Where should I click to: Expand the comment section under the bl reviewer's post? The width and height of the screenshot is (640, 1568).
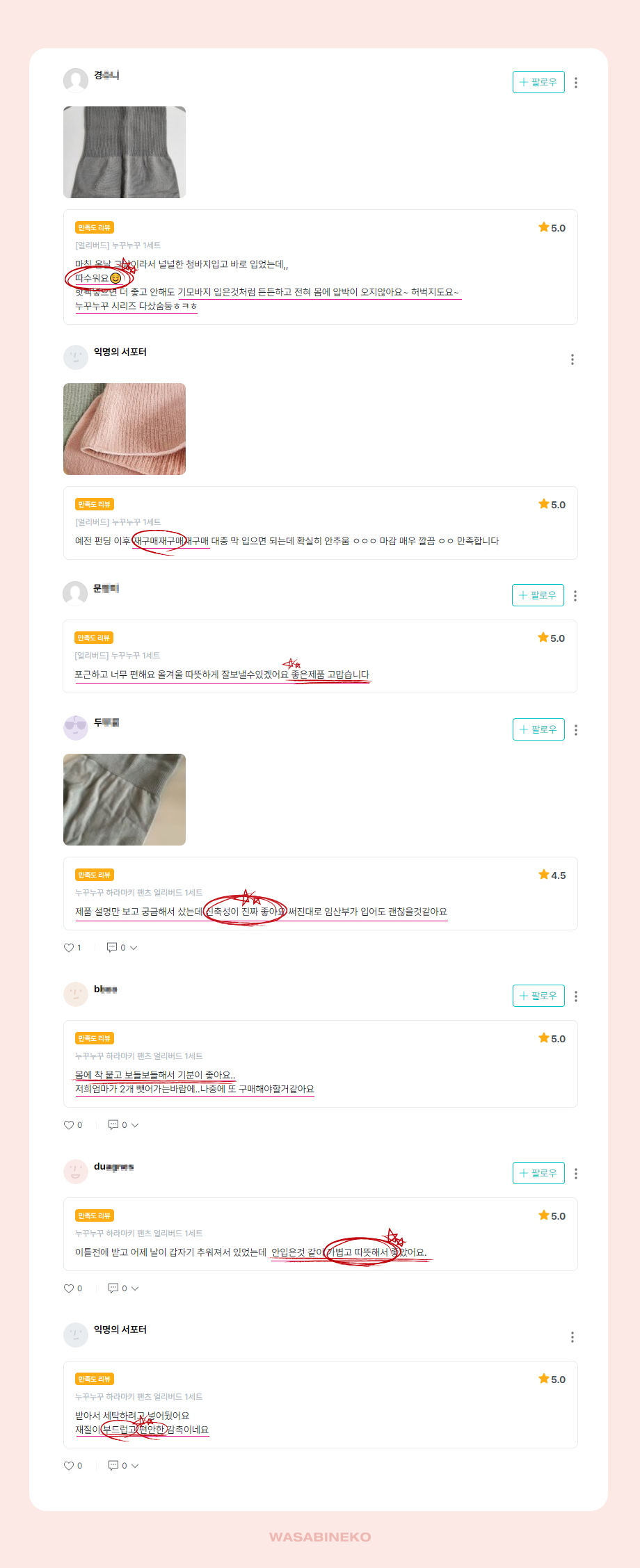(x=135, y=1125)
